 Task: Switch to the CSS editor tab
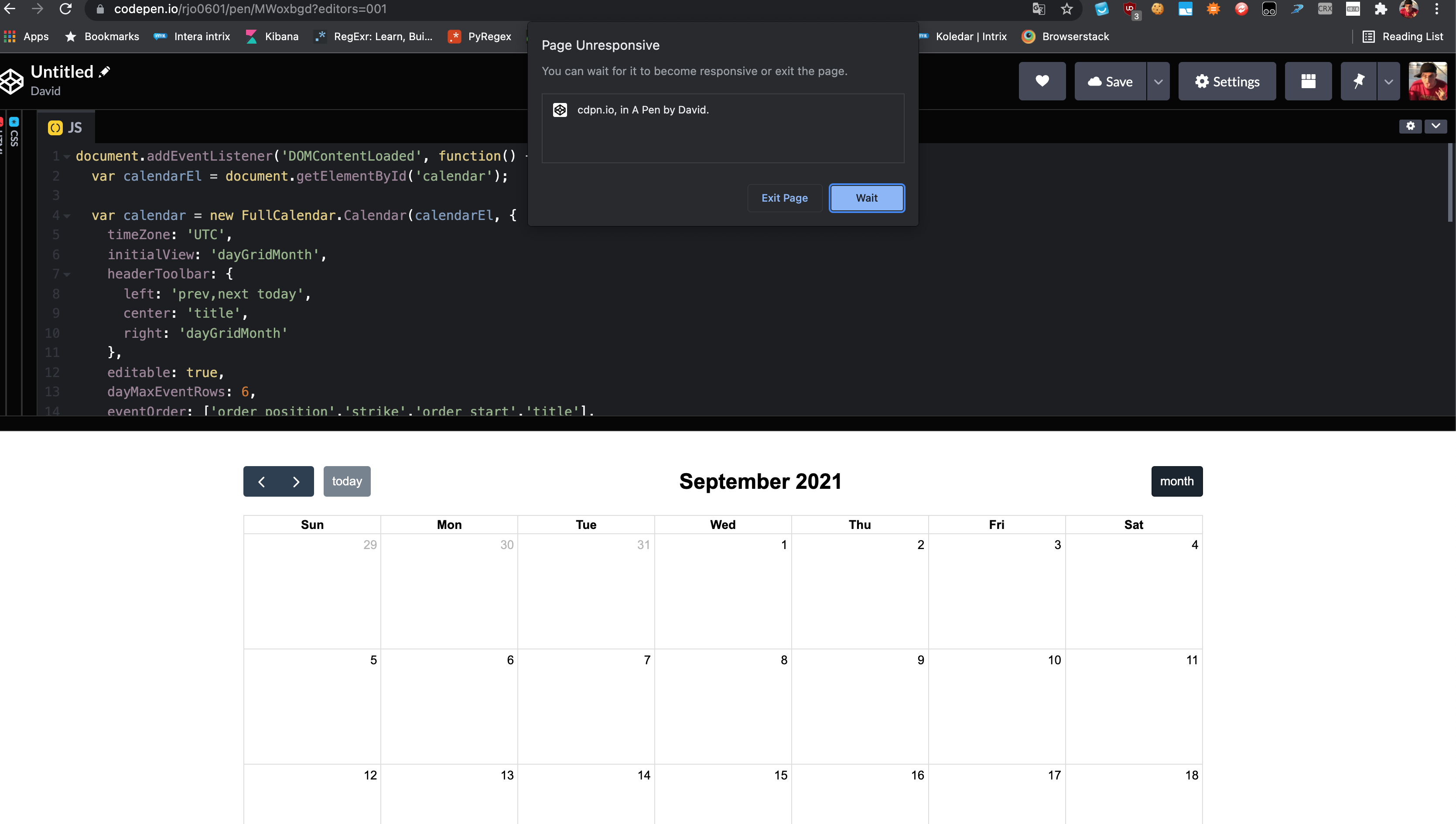14,136
